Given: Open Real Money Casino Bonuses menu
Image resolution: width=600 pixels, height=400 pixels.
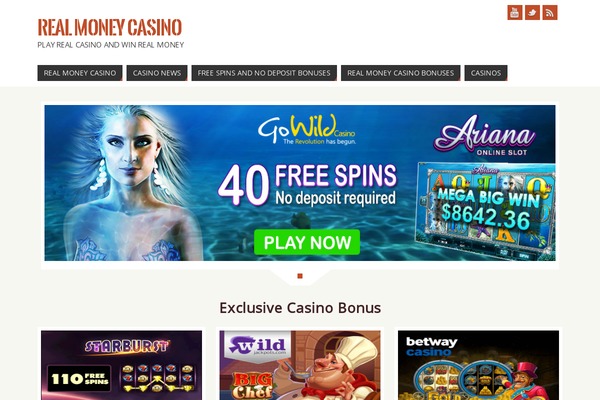Looking at the screenshot, I should tap(401, 73).
